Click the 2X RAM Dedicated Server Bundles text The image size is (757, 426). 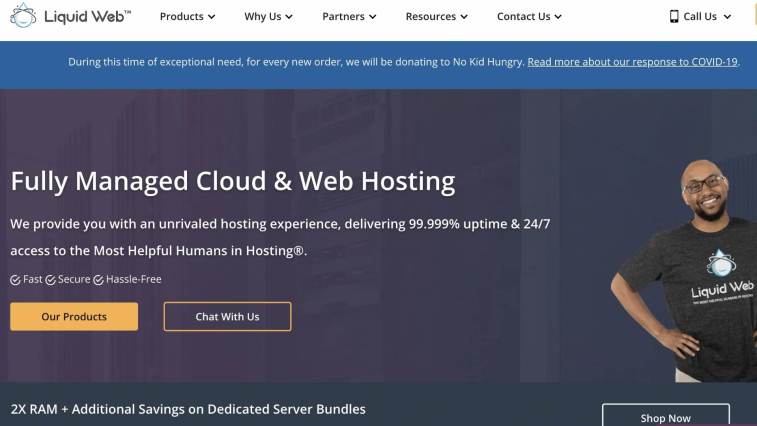click(x=188, y=409)
